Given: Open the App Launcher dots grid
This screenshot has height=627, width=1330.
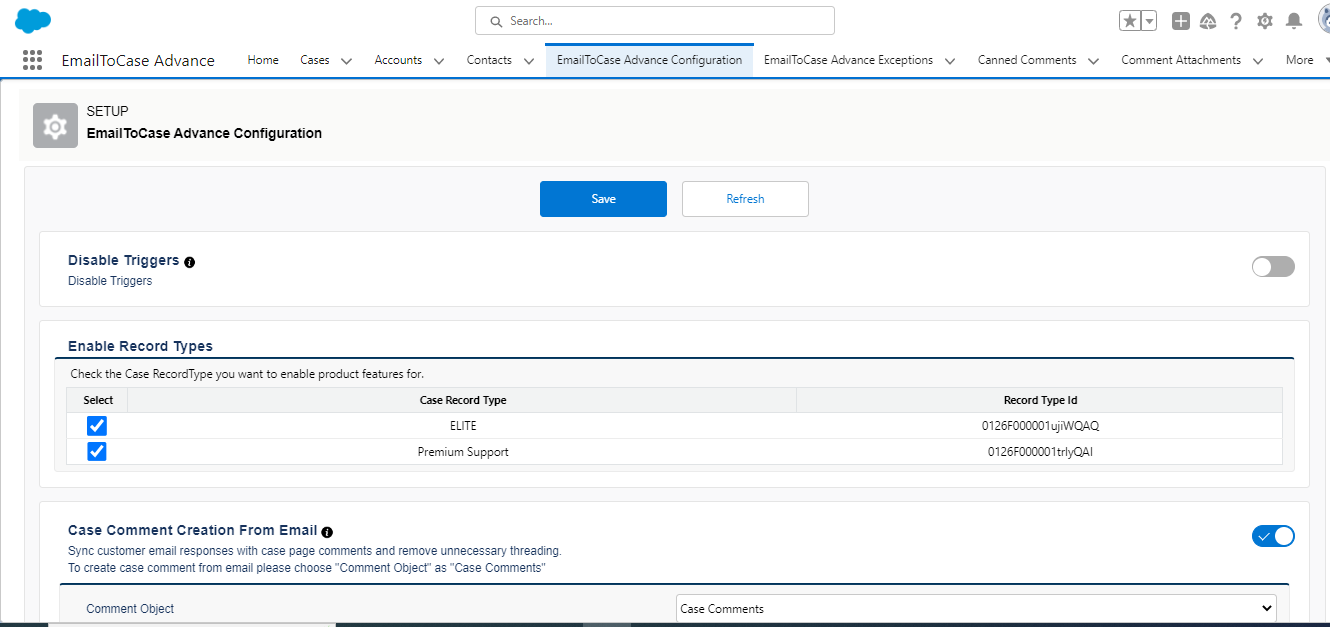Looking at the screenshot, I should pyautogui.click(x=32, y=60).
